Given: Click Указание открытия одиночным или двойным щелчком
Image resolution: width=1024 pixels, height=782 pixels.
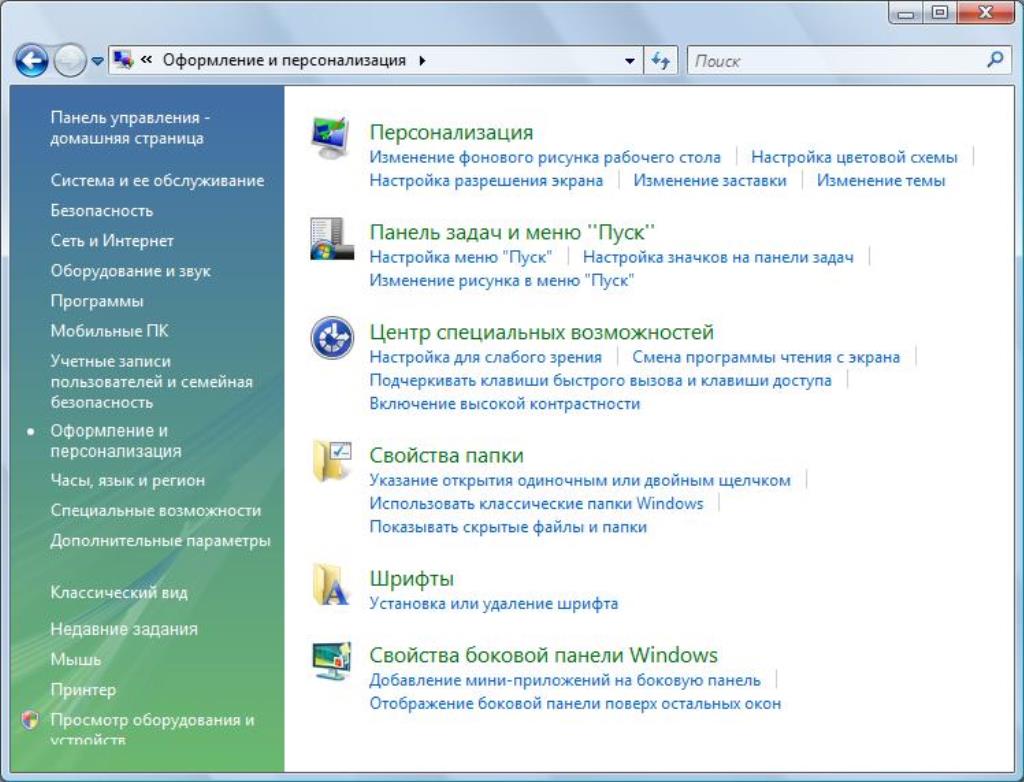Looking at the screenshot, I should pos(580,480).
